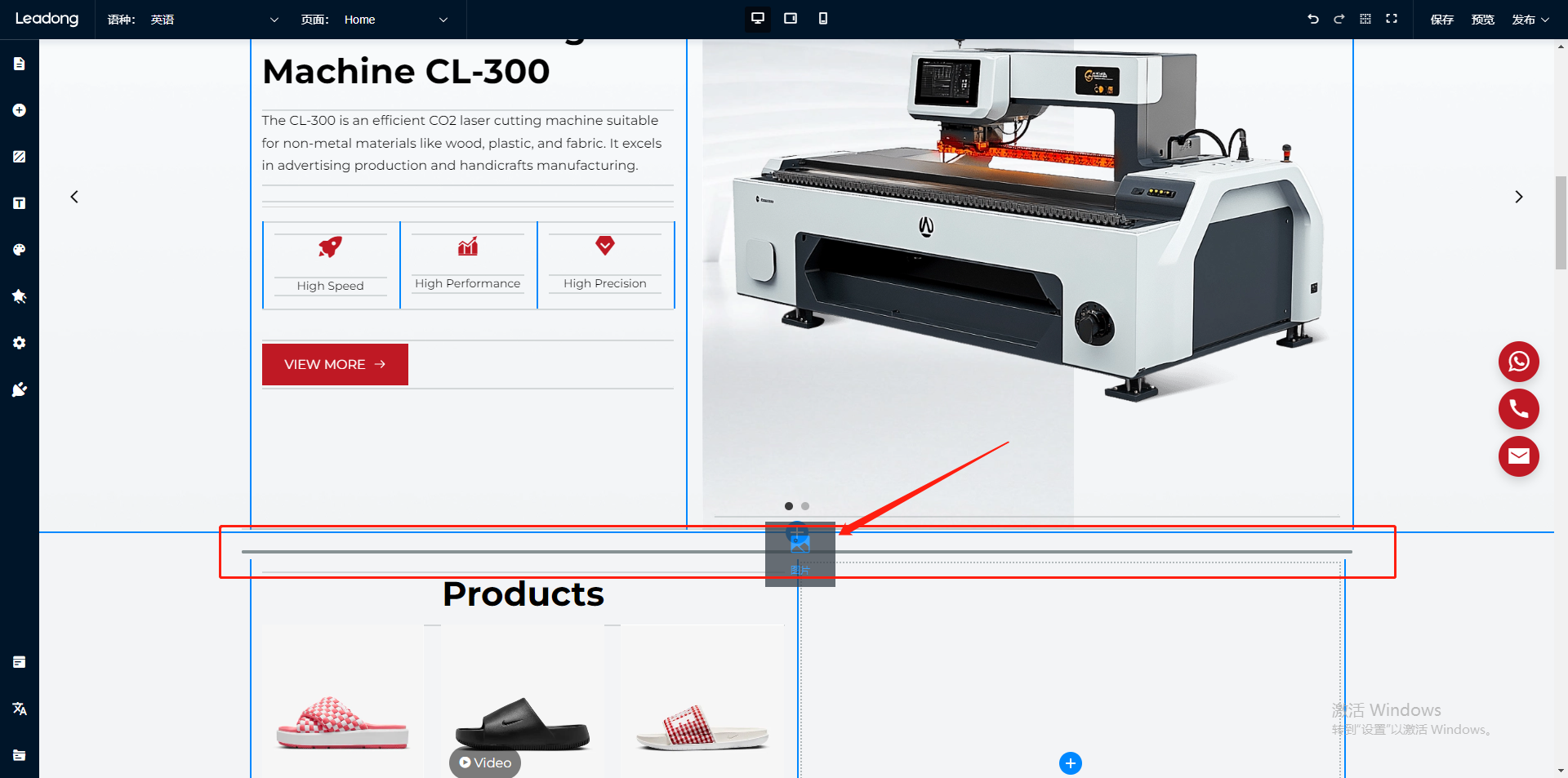1568x778 pixels.
Task: Switch to mobile device preview
Action: 822,19
